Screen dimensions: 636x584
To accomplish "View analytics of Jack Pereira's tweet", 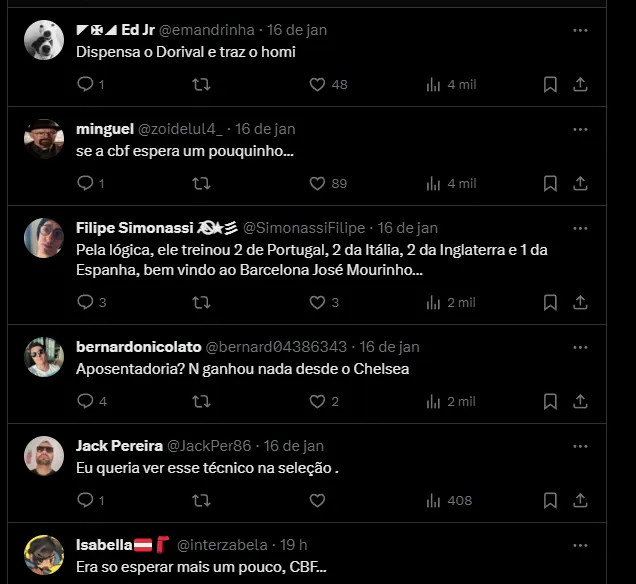I will tap(433, 501).
